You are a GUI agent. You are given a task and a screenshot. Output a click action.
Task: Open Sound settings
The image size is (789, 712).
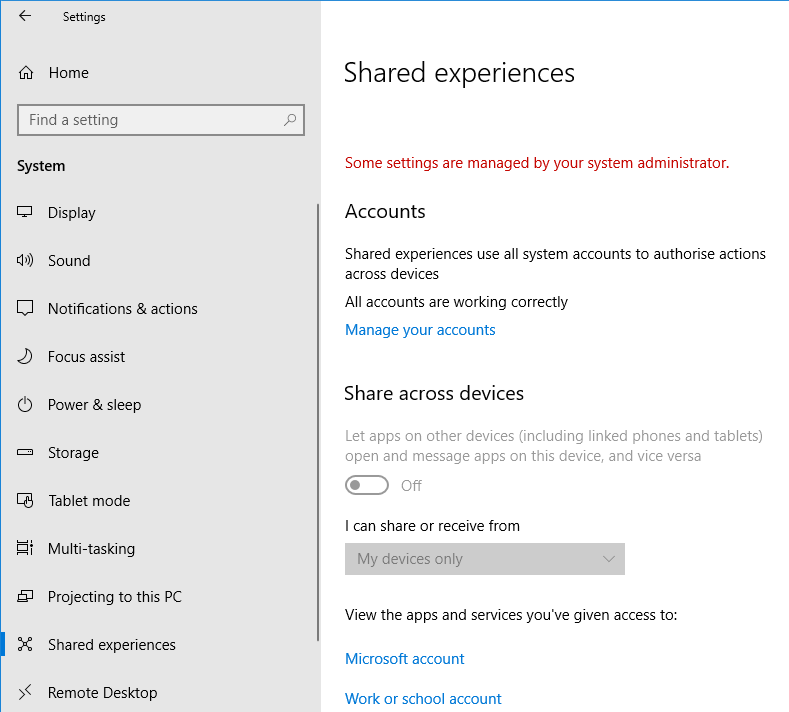click(x=69, y=261)
